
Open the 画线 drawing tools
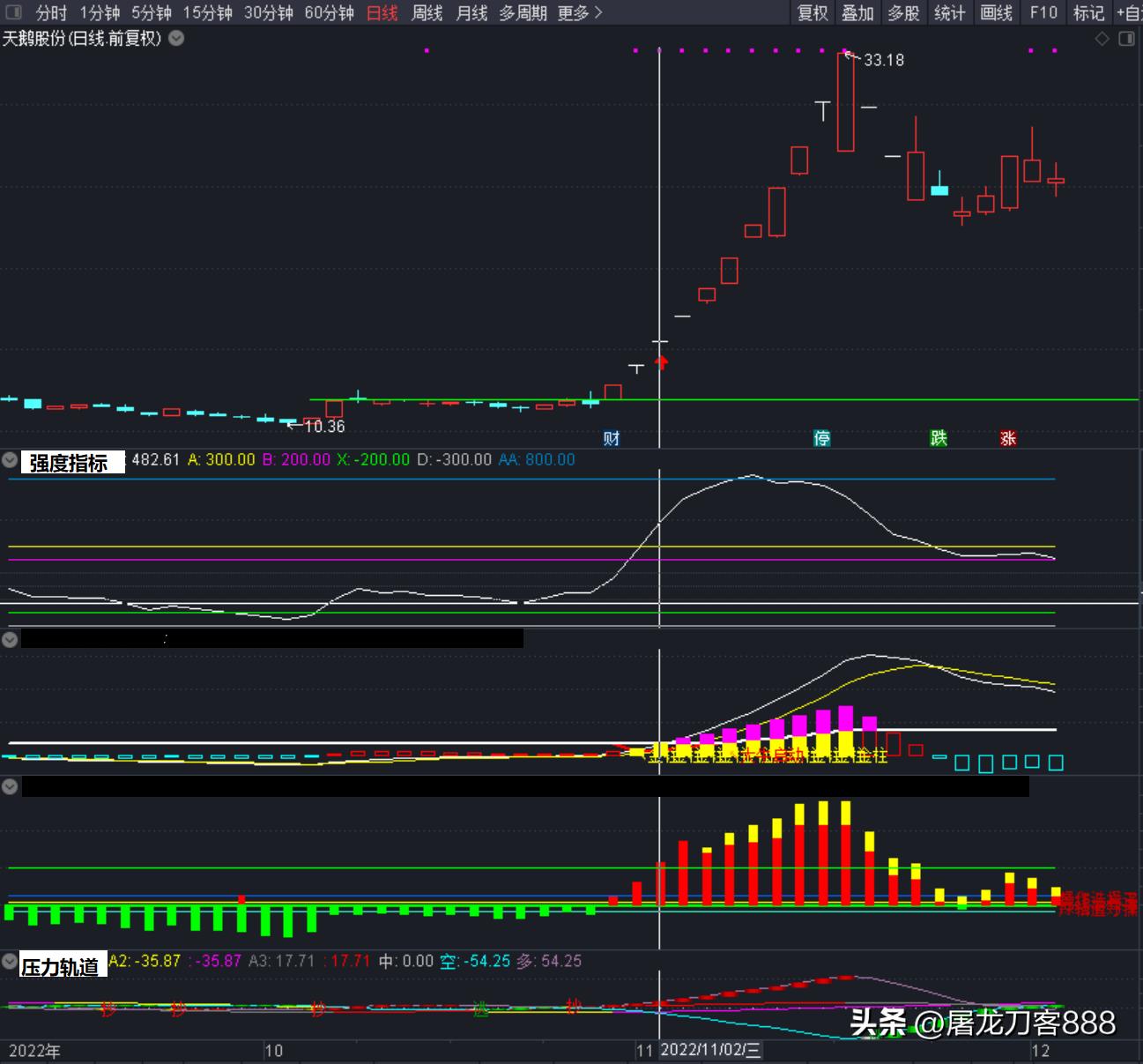(996, 12)
